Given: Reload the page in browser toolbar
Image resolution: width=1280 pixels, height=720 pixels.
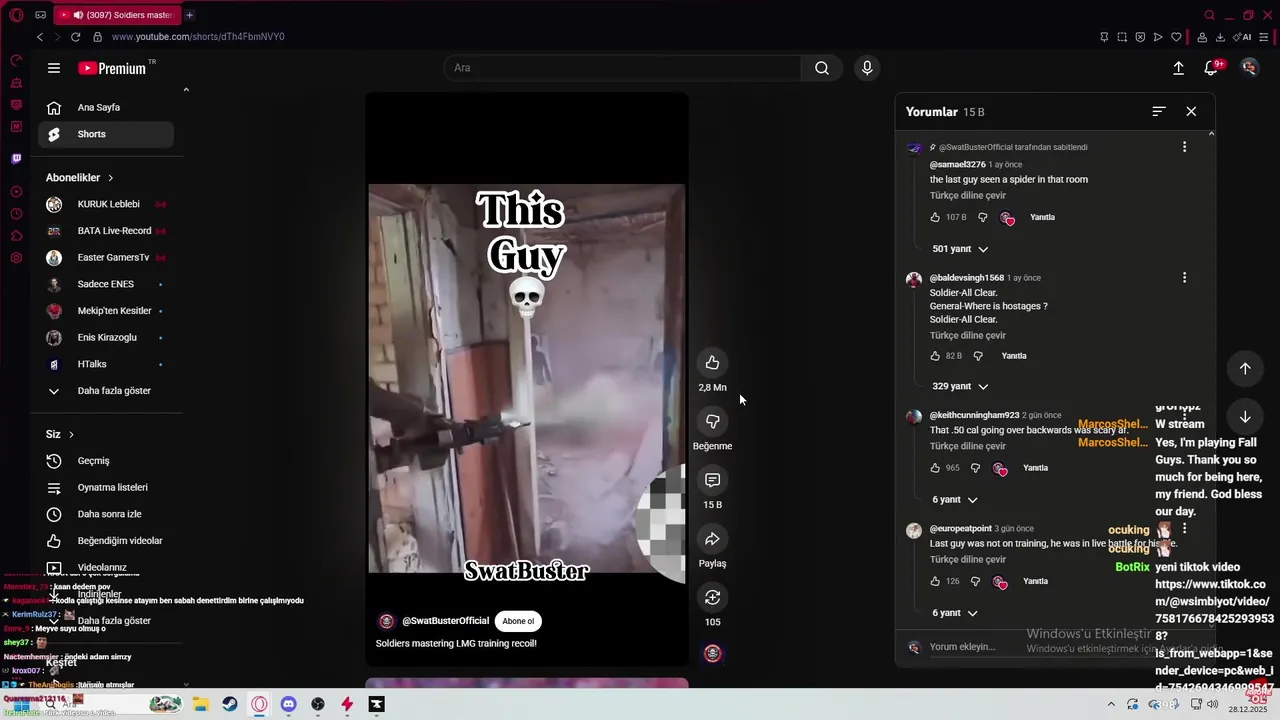Looking at the screenshot, I should point(75,37).
